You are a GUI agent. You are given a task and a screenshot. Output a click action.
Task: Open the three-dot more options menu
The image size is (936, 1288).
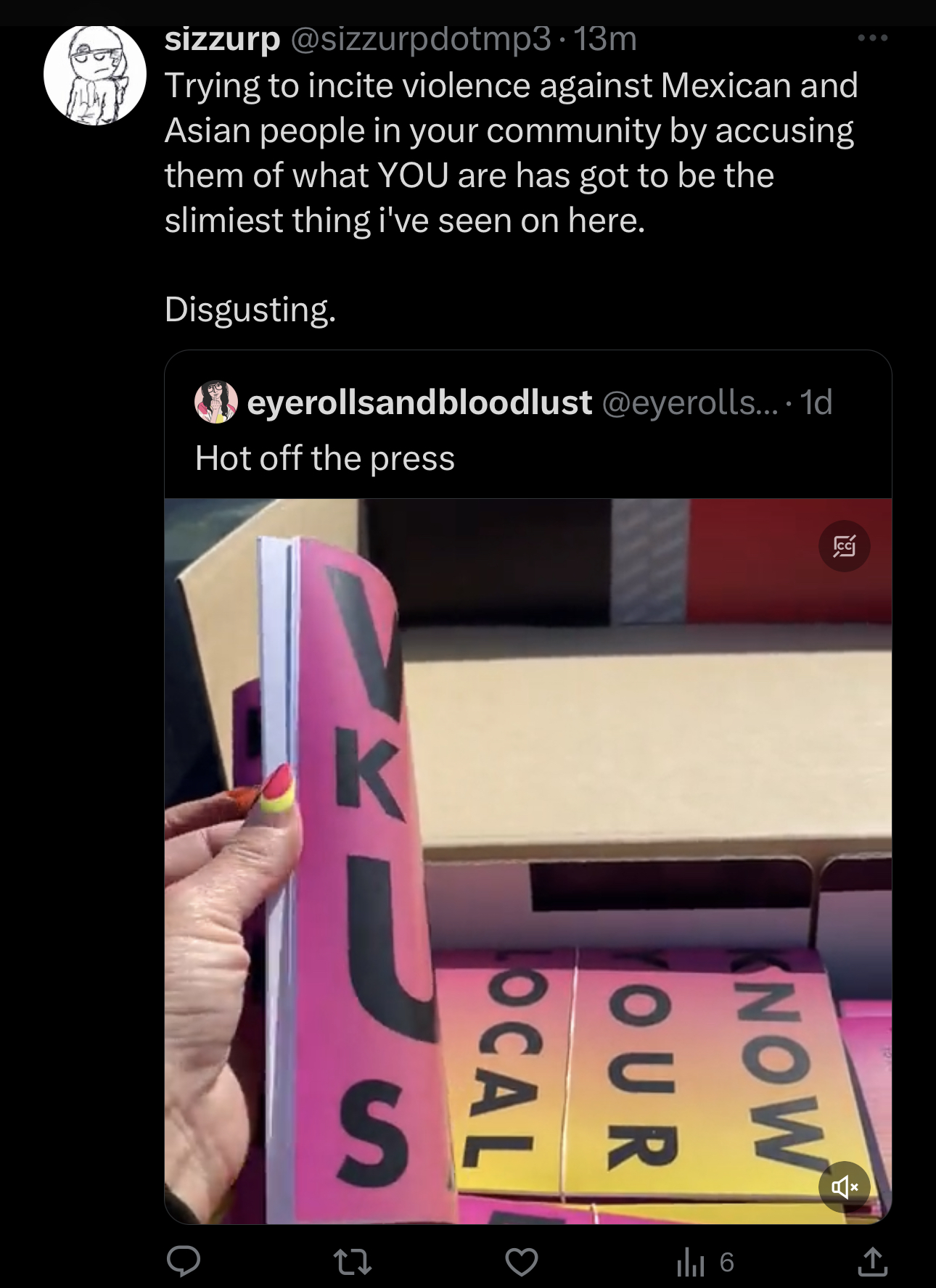click(872, 38)
